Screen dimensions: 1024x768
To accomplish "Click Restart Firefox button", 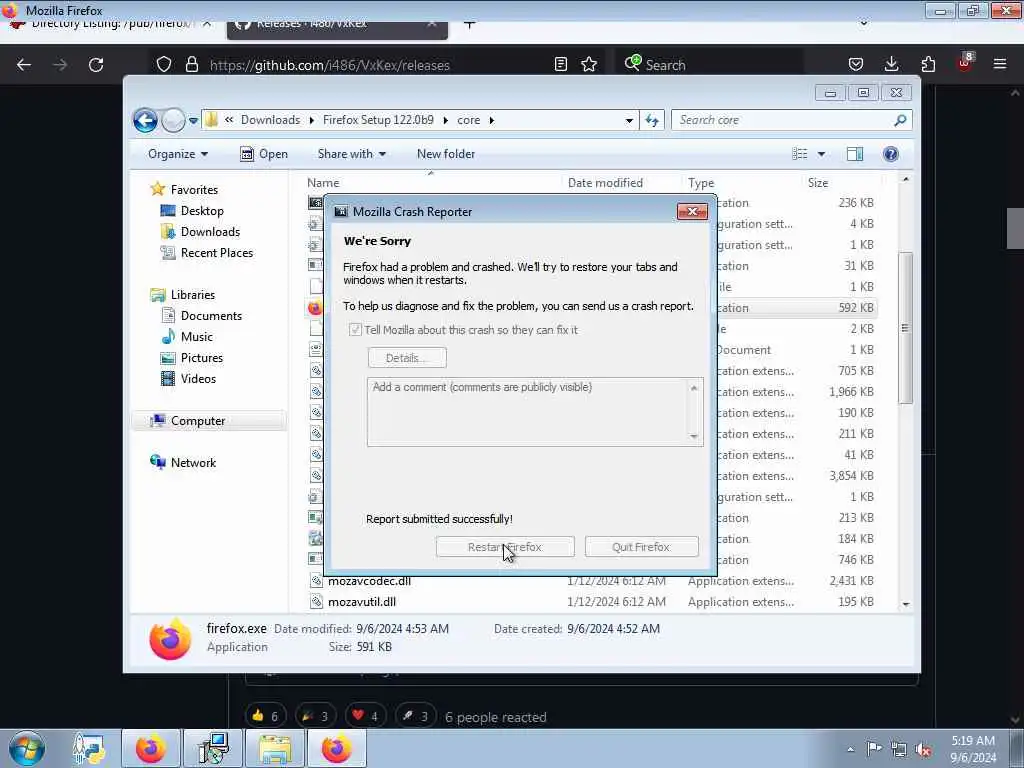I will click(505, 547).
